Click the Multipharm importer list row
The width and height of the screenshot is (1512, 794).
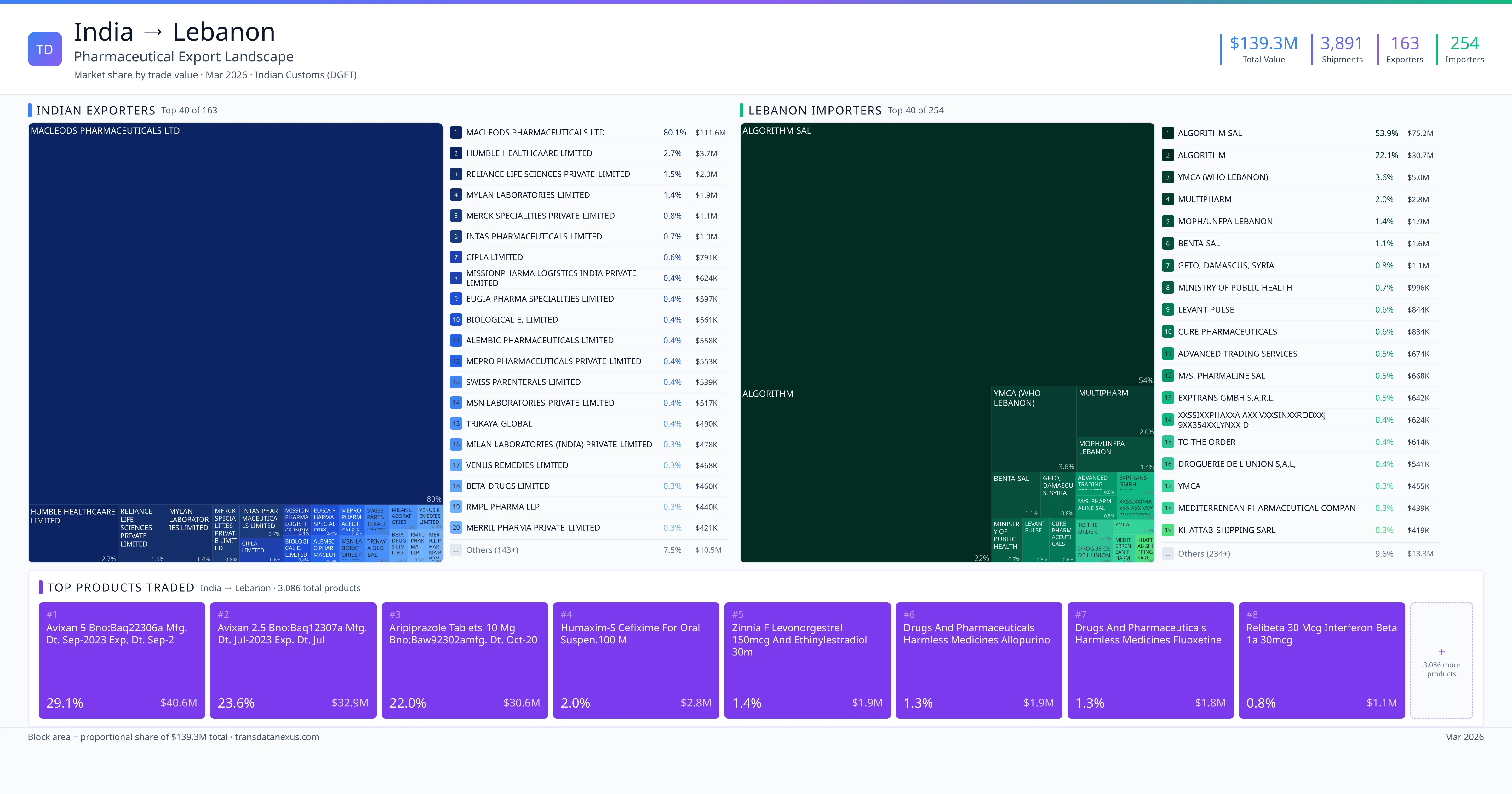click(x=1205, y=200)
